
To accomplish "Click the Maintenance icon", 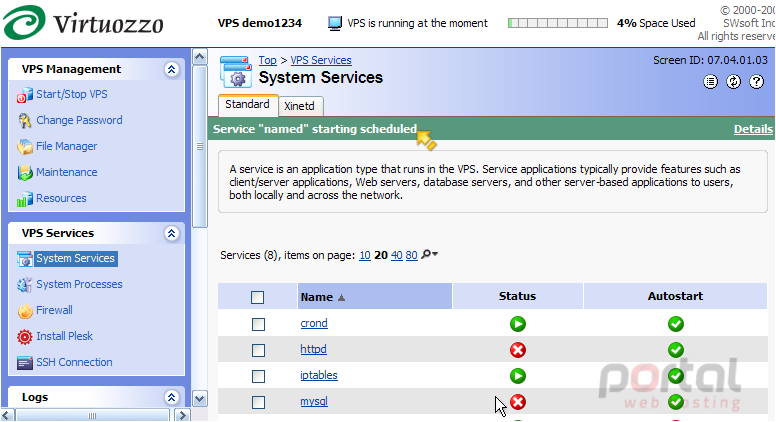I will pos(25,173).
